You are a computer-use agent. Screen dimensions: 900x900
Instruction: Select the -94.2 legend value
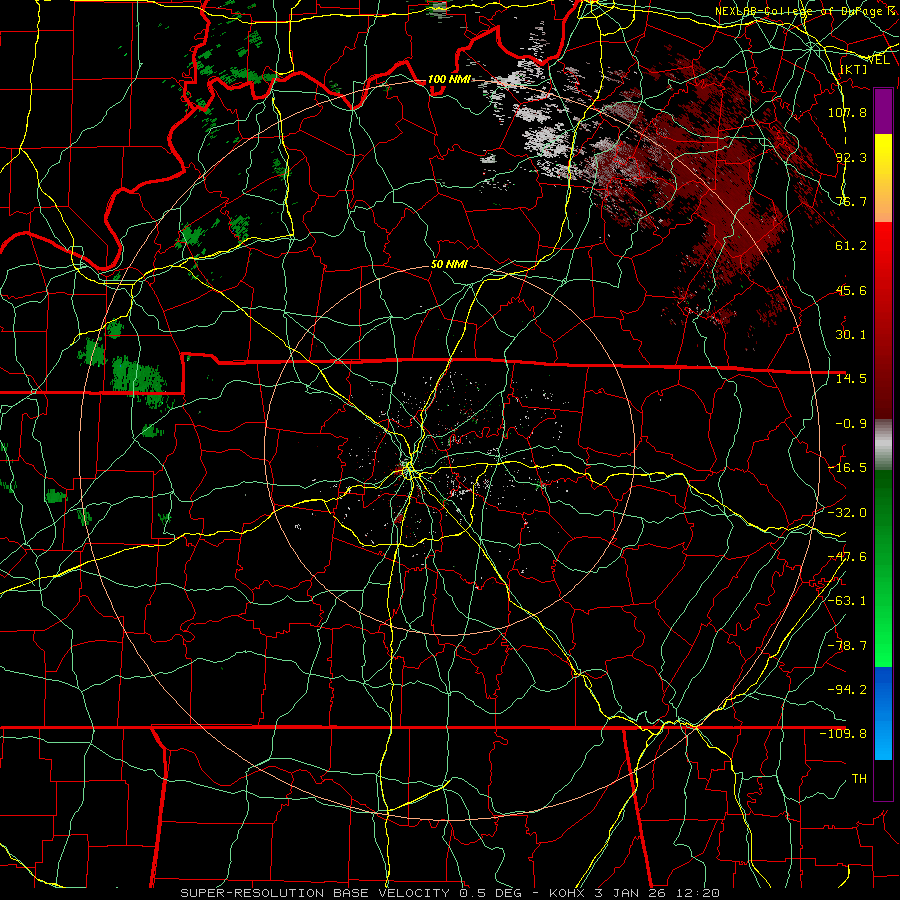pos(847,690)
